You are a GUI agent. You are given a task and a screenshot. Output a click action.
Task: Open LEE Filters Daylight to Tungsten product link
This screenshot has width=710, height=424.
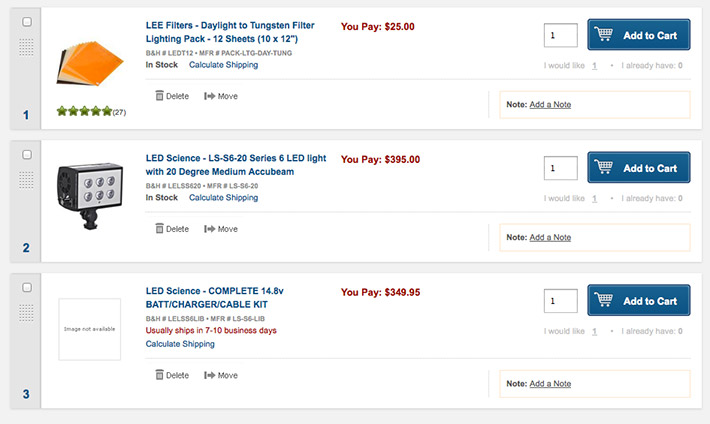click(230, 32)
